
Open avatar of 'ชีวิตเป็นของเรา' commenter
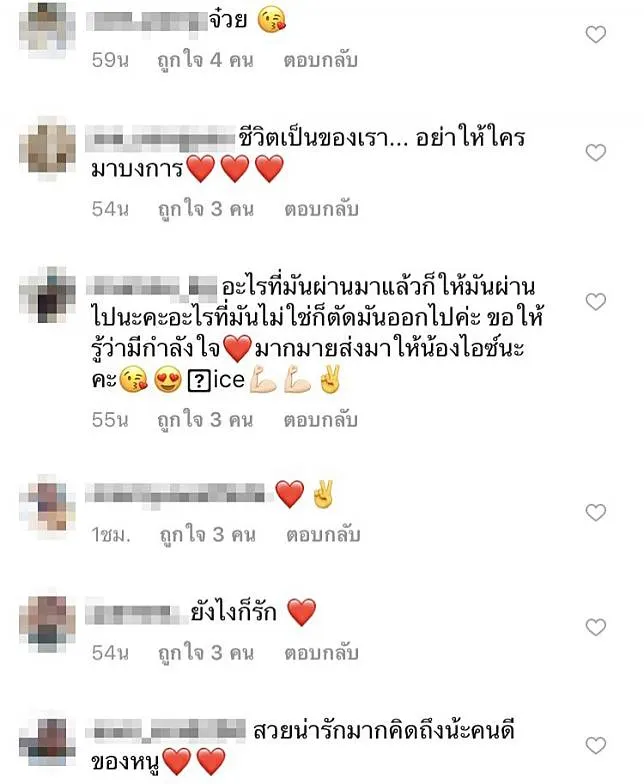pos(48,147)
